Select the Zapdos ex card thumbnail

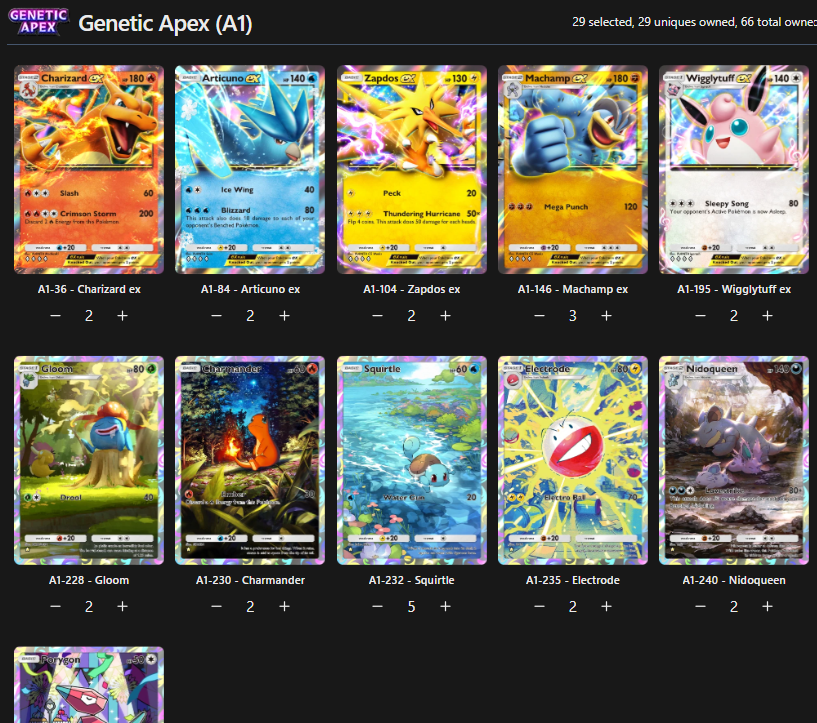pos(412,169)
